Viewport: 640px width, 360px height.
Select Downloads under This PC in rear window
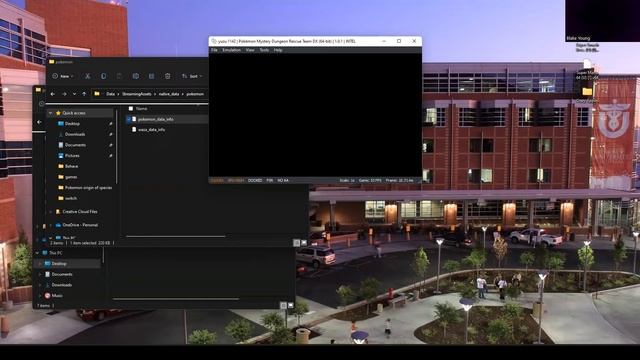click(62, 285)
